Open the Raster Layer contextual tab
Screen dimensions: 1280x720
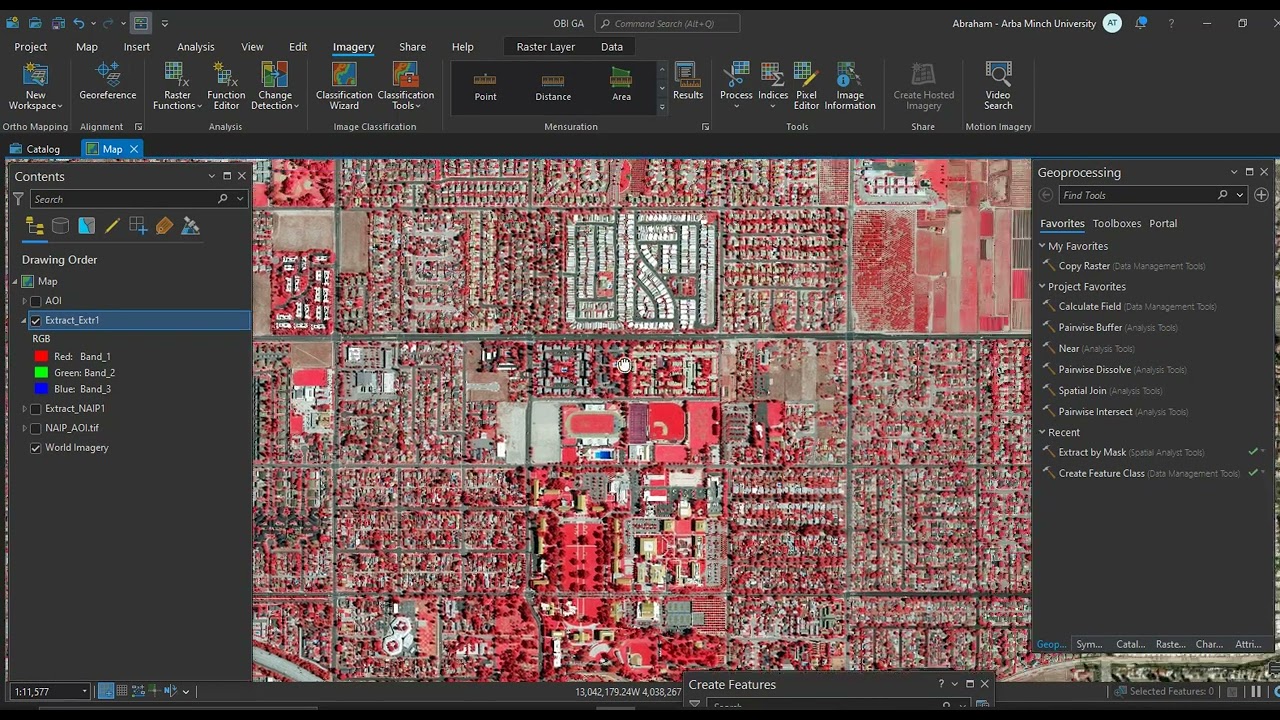(546, 47)
